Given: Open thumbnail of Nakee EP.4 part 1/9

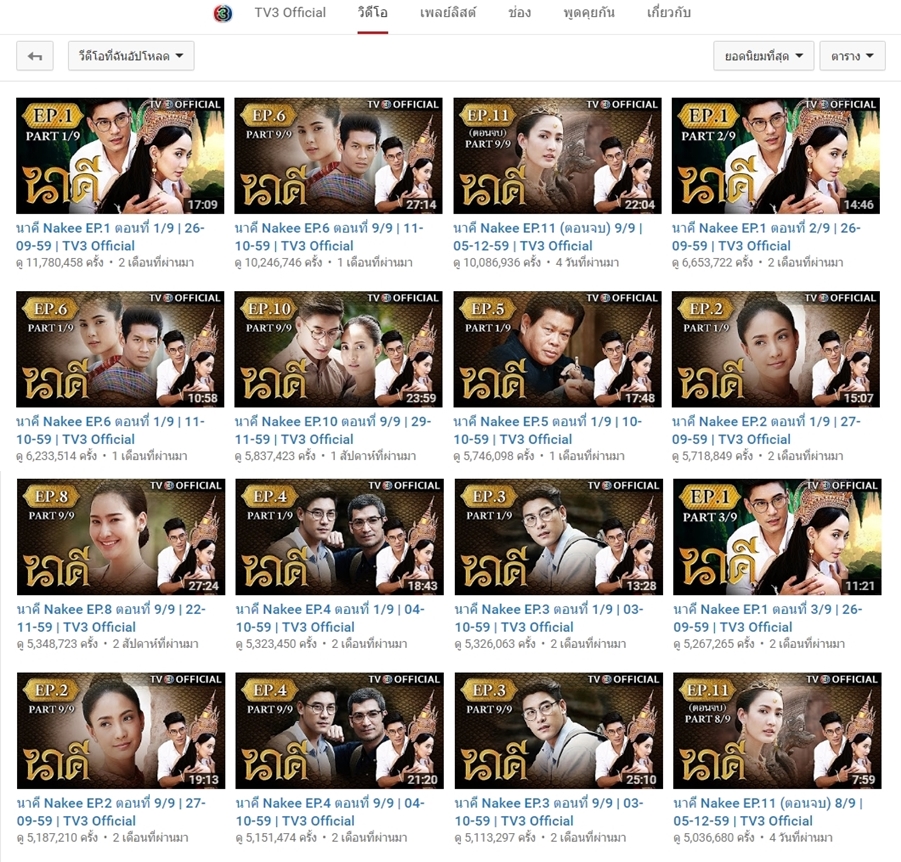Looking at the screenshot, I should [340, 537].
